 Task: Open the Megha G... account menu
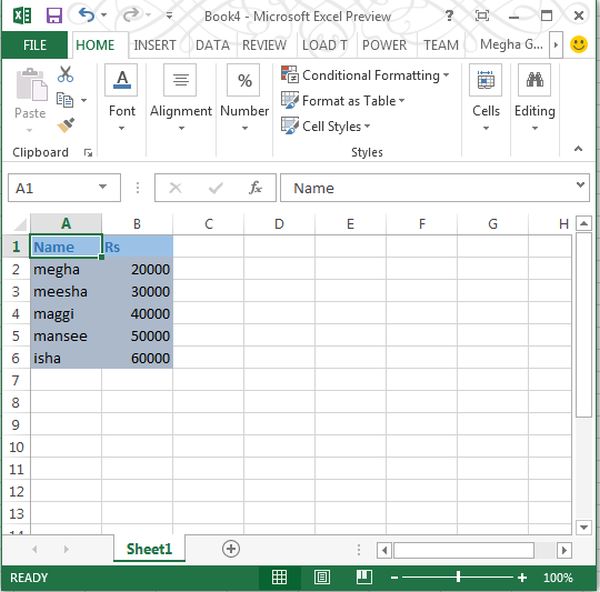click(x=511, y=45)
